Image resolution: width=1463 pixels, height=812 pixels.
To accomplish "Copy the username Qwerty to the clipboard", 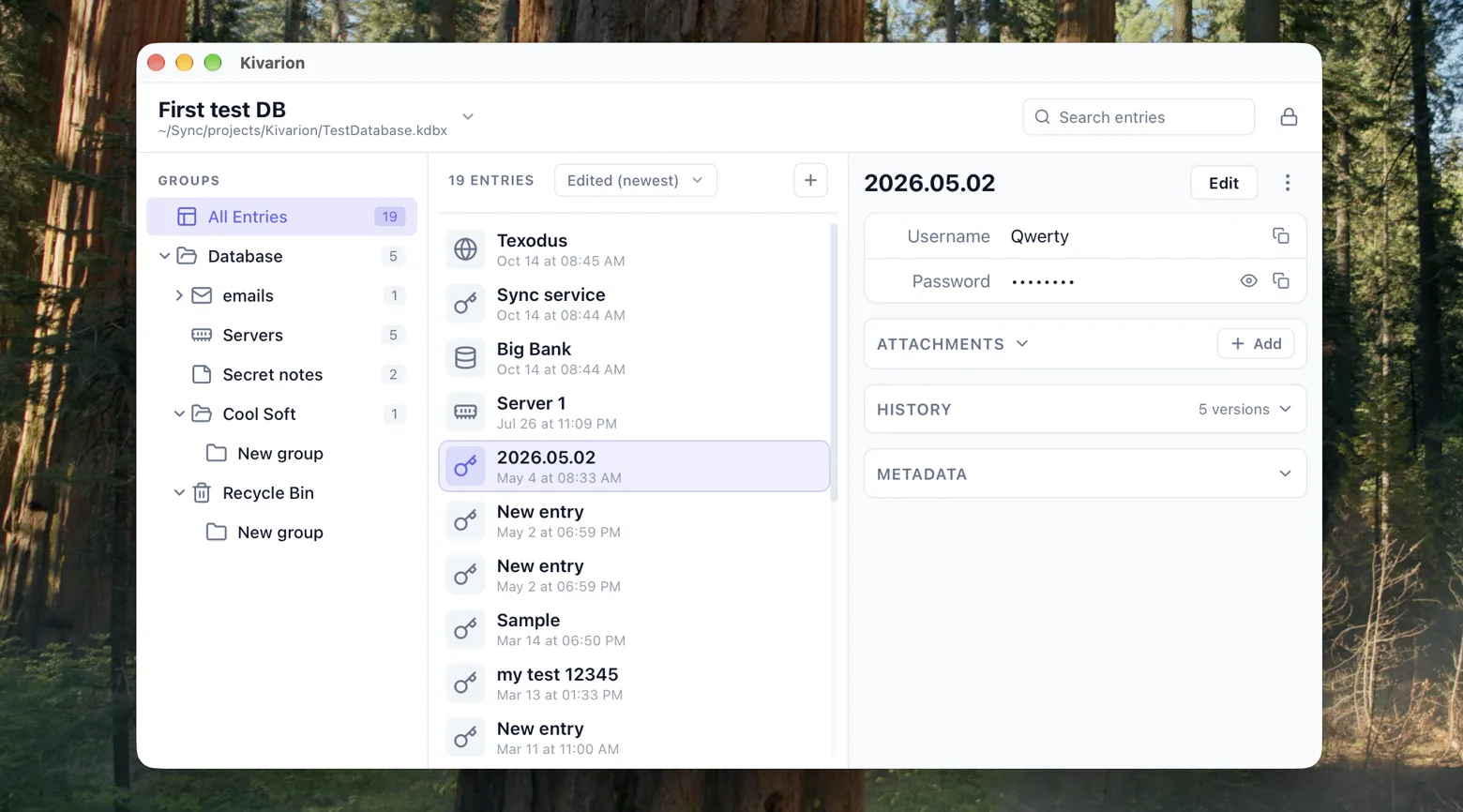I will pos(1280,236).
